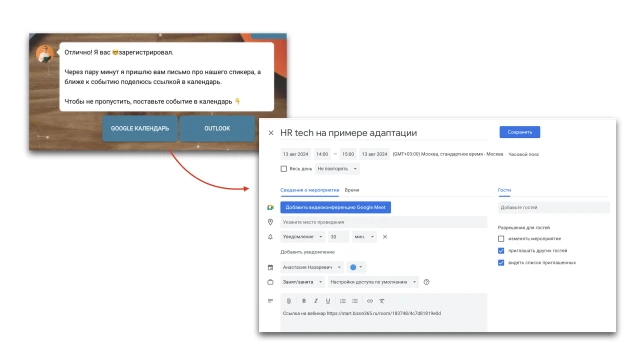Click the calendar icon beside owner name

click(270, 267)
